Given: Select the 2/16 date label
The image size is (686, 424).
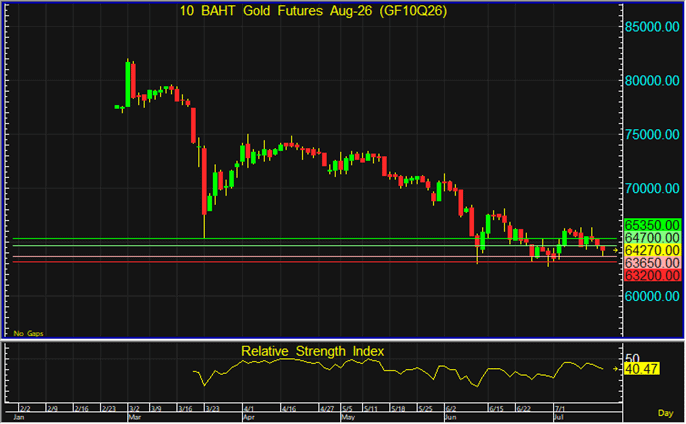Looking at the screenshot, I should [81, 409].
